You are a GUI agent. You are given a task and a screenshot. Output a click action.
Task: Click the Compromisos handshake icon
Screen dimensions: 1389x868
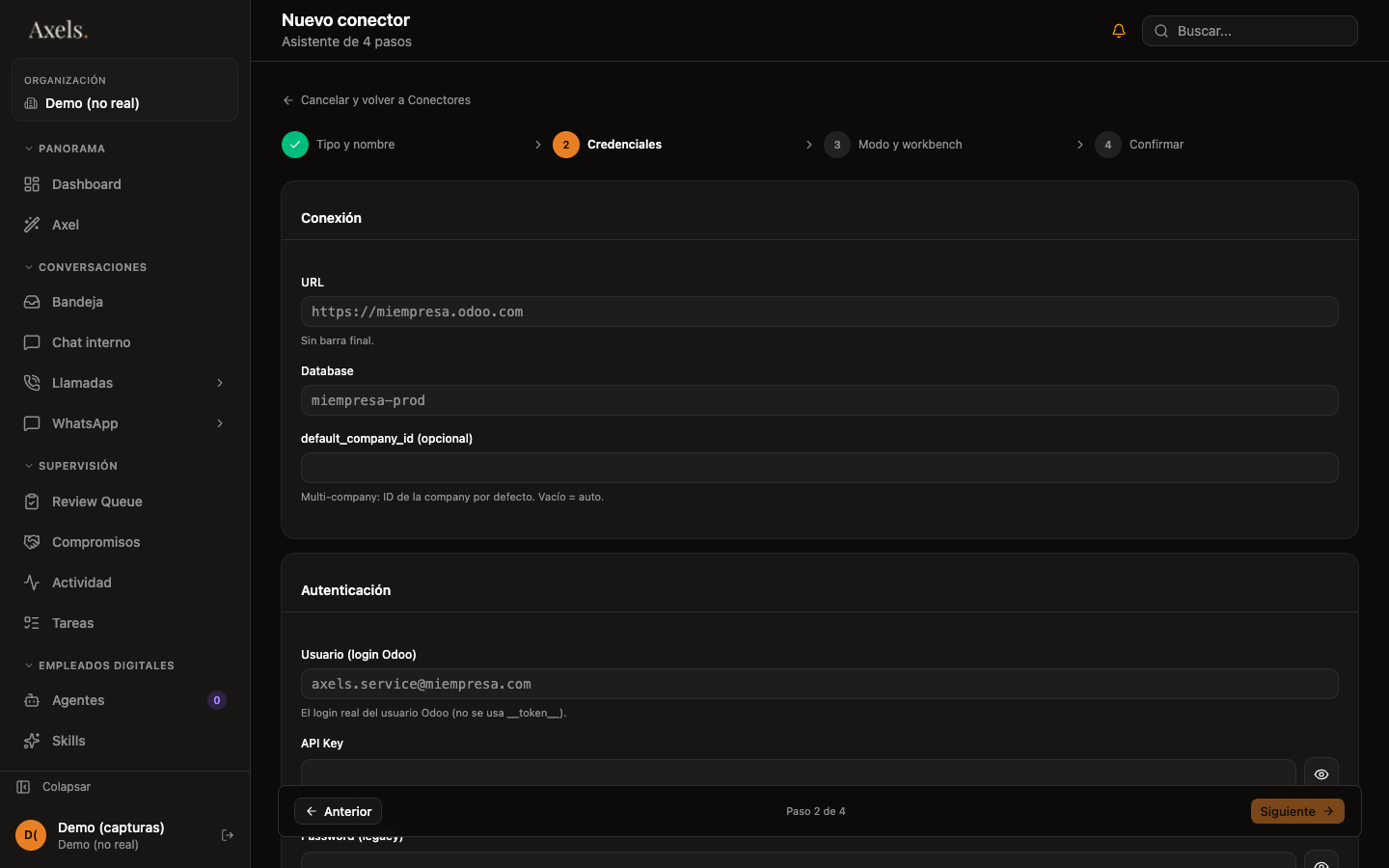click(32, 542)
